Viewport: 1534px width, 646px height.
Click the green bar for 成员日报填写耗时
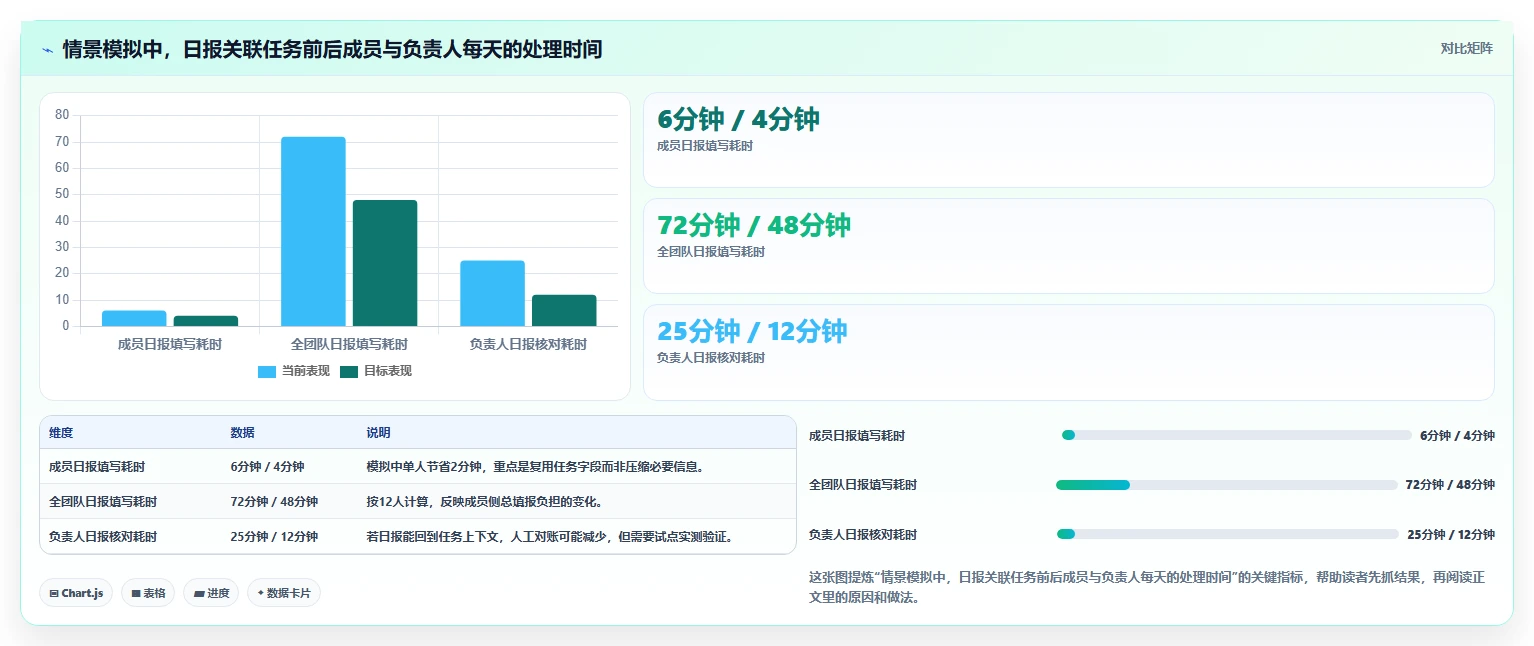[206, 321]
